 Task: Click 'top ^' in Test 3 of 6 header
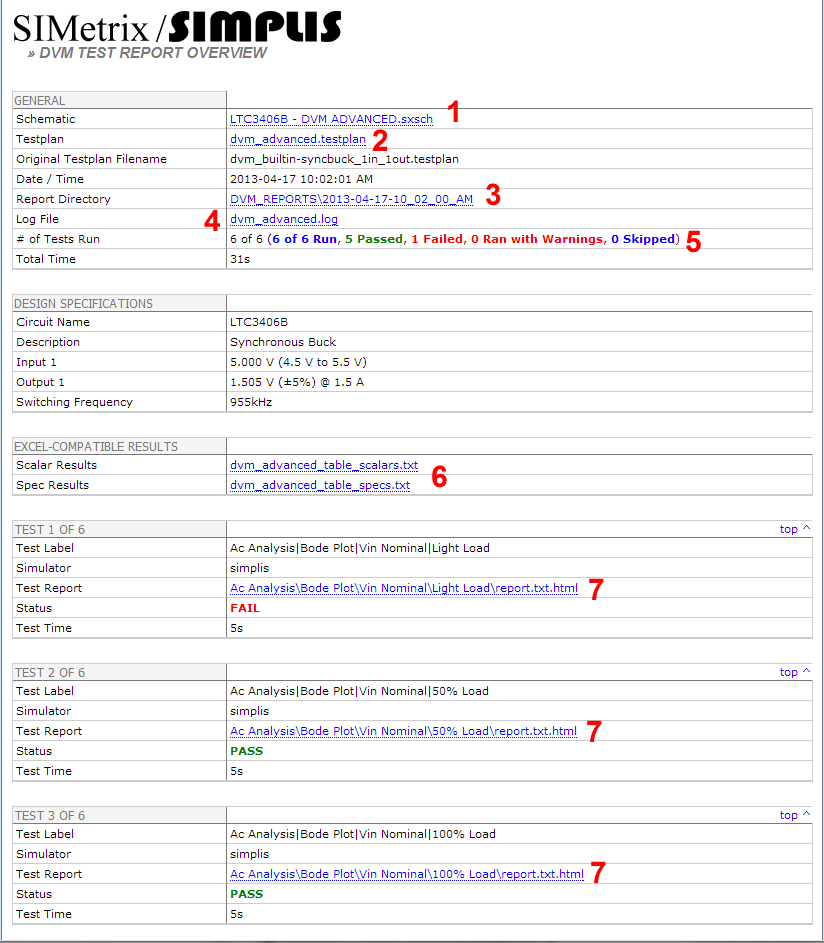tap(795, 815)
